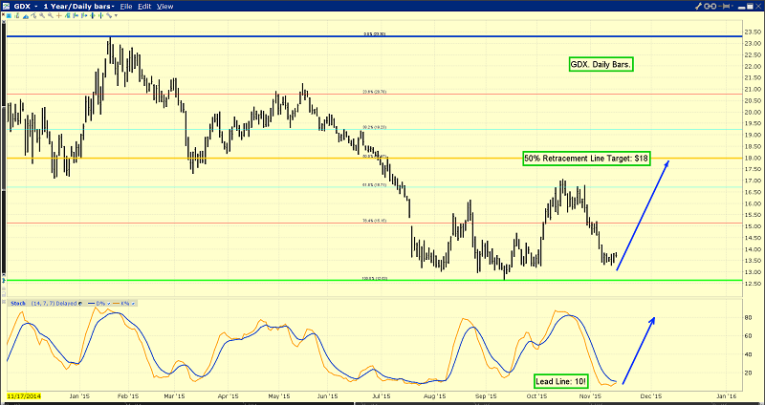Click the first green vertical scale icon
This screenshot has width=765, height=405.
point(92,16)
